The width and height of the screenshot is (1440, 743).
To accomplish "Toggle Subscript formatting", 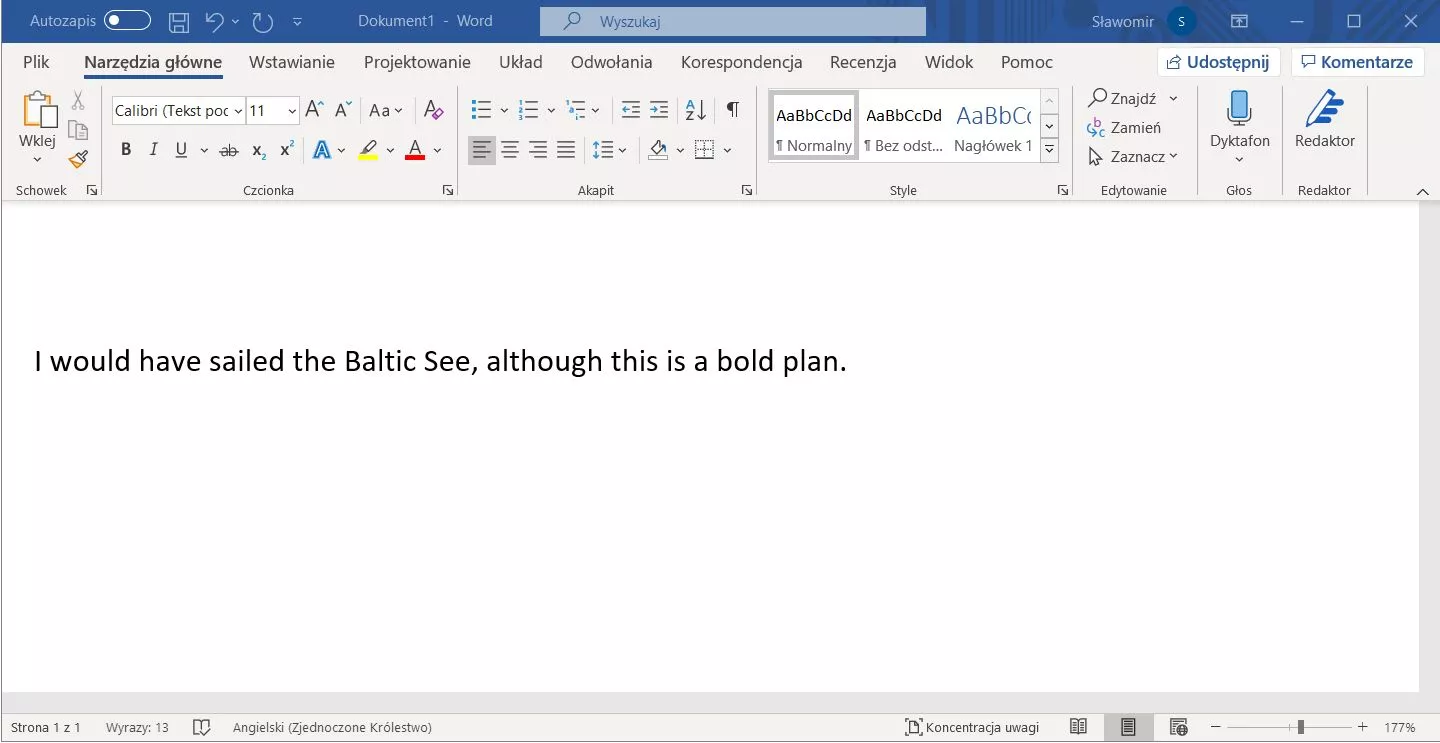I will 259,151.
